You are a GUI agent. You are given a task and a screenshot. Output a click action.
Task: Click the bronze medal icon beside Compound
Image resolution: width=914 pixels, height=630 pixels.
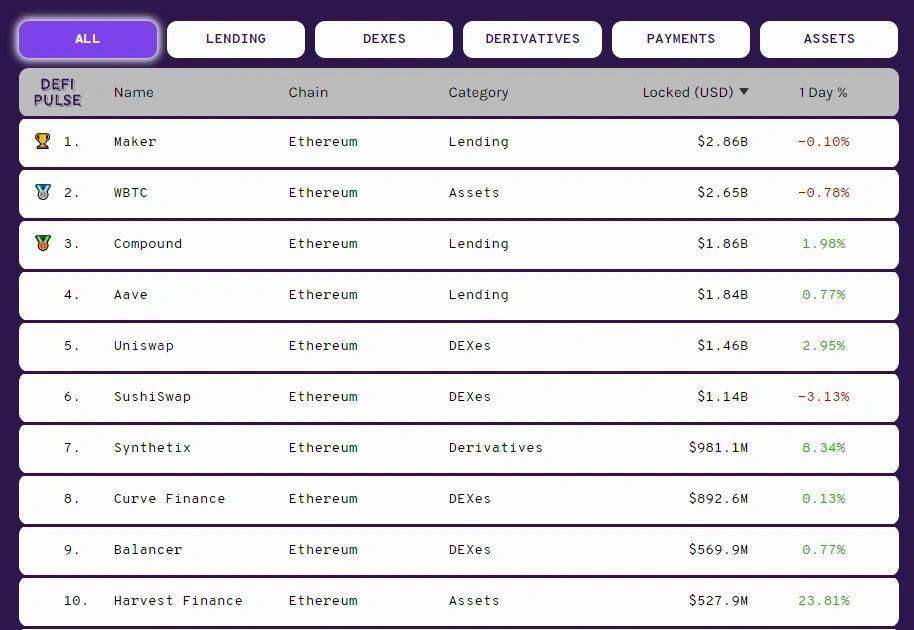(x=43, y=243)
